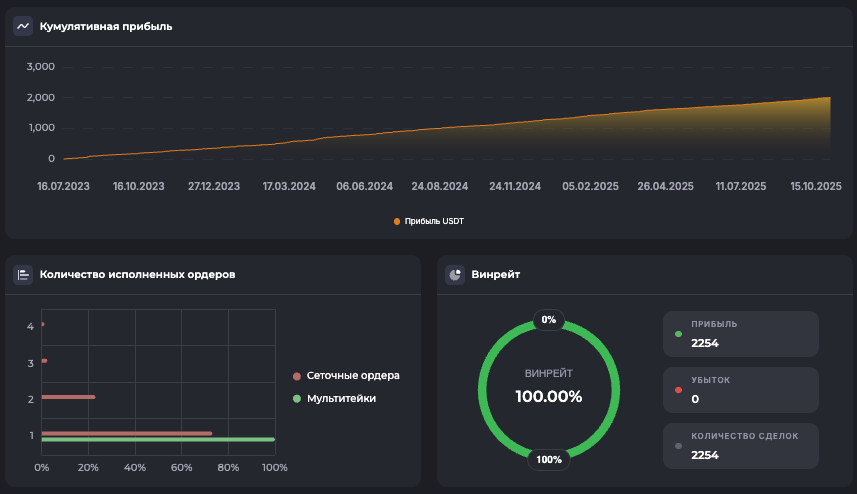Click the 100% badge below the winrate donut
This screenshot has width=857, height=494.
pyautogui.click(x=548, y=460)
